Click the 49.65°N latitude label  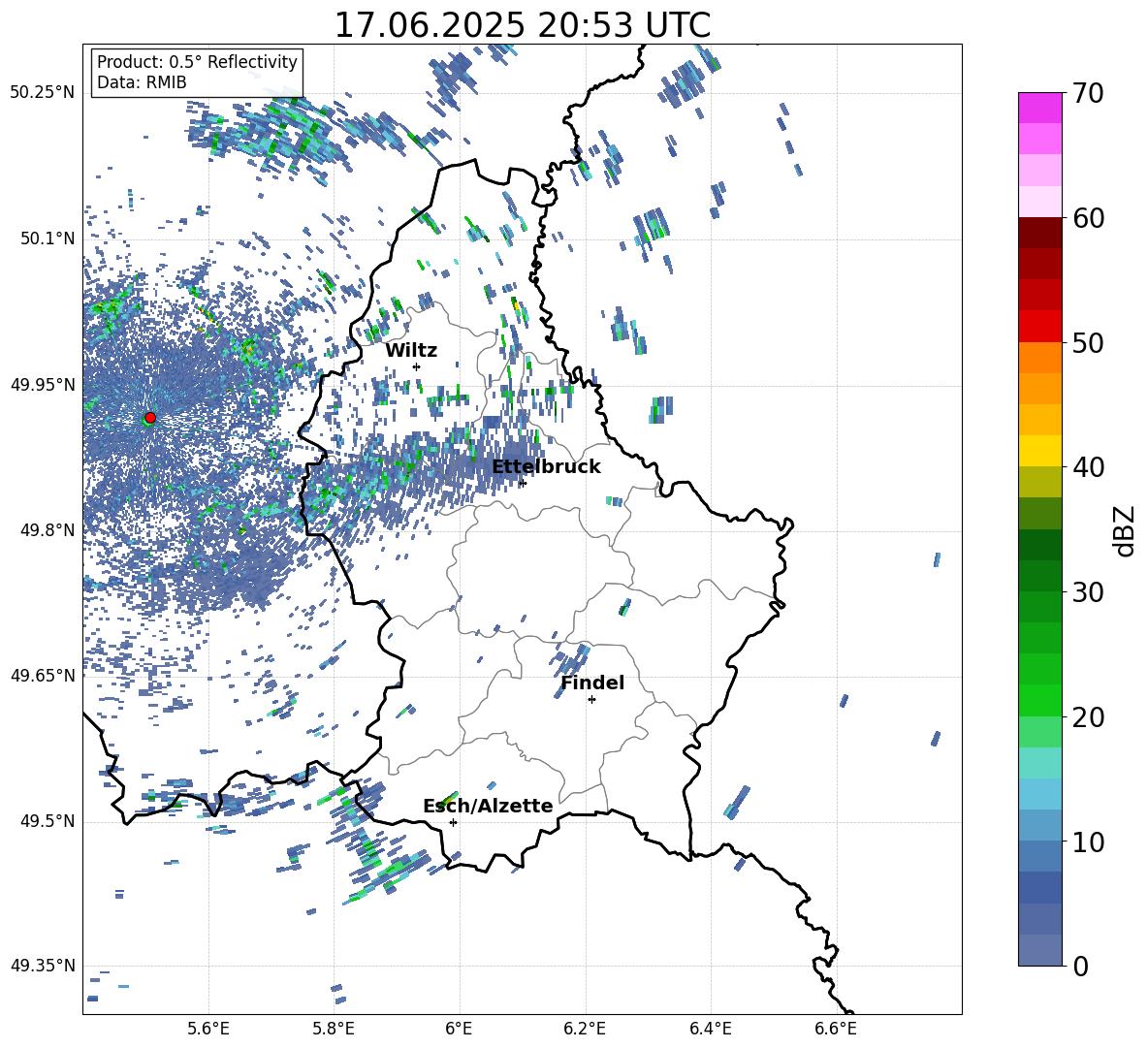43,676
